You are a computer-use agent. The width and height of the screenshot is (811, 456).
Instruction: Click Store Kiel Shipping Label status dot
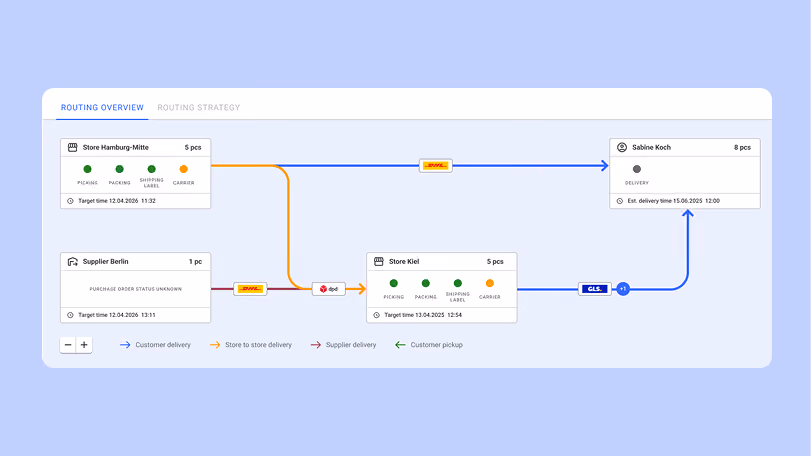pyautogui.click(x=458, y=283)
